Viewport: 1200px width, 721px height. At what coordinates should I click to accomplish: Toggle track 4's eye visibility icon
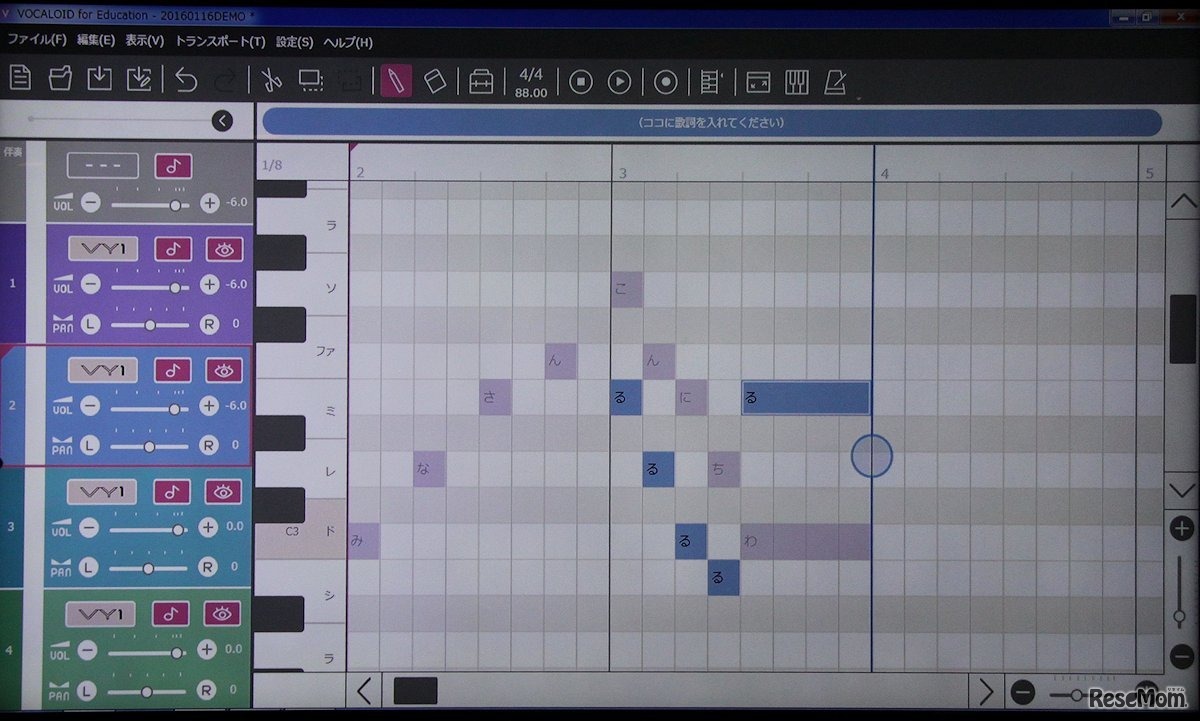pyautogui.click(x=224, y=613)
